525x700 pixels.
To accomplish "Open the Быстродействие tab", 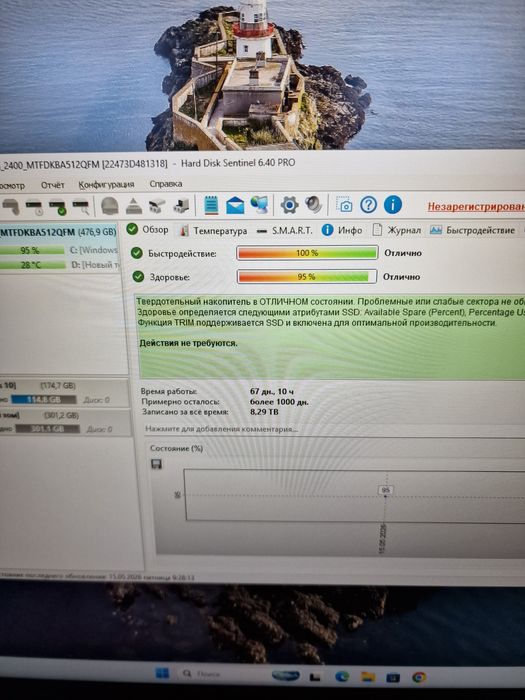I will coord(472,230).
